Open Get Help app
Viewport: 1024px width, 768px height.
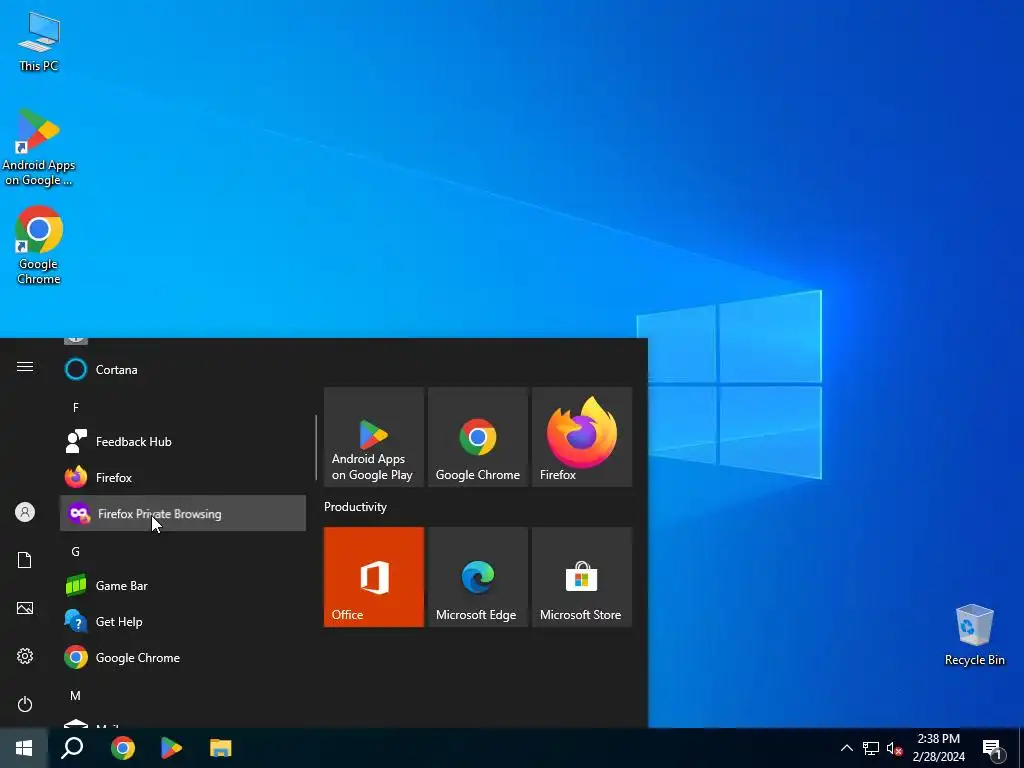point(183,622)
